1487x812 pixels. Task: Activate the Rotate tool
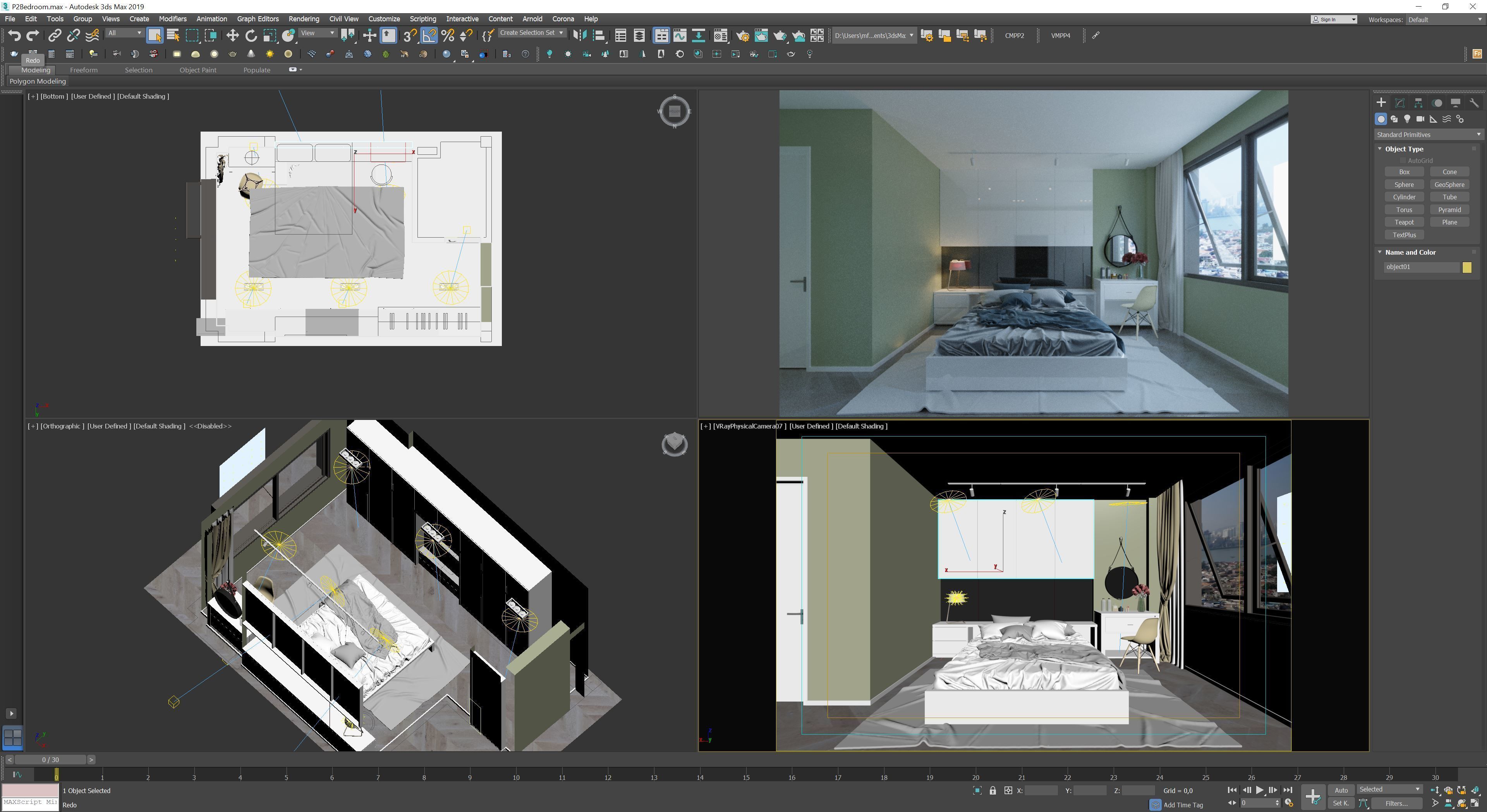pos(251,36)
